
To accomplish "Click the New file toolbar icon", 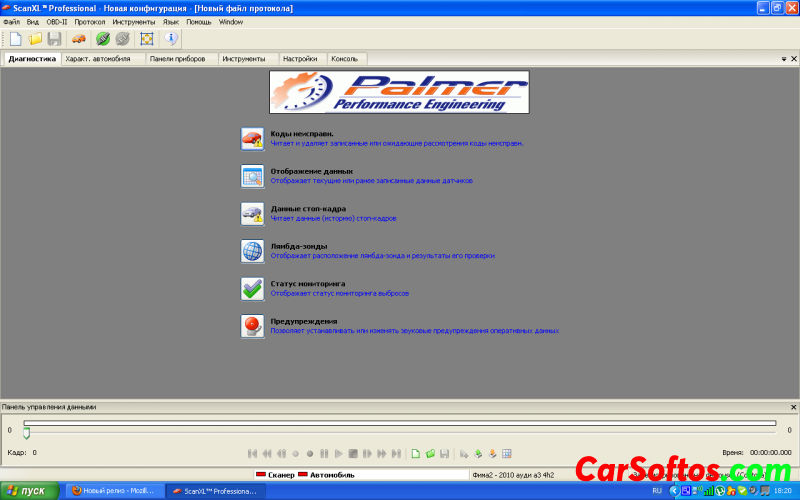I will 15,39.
